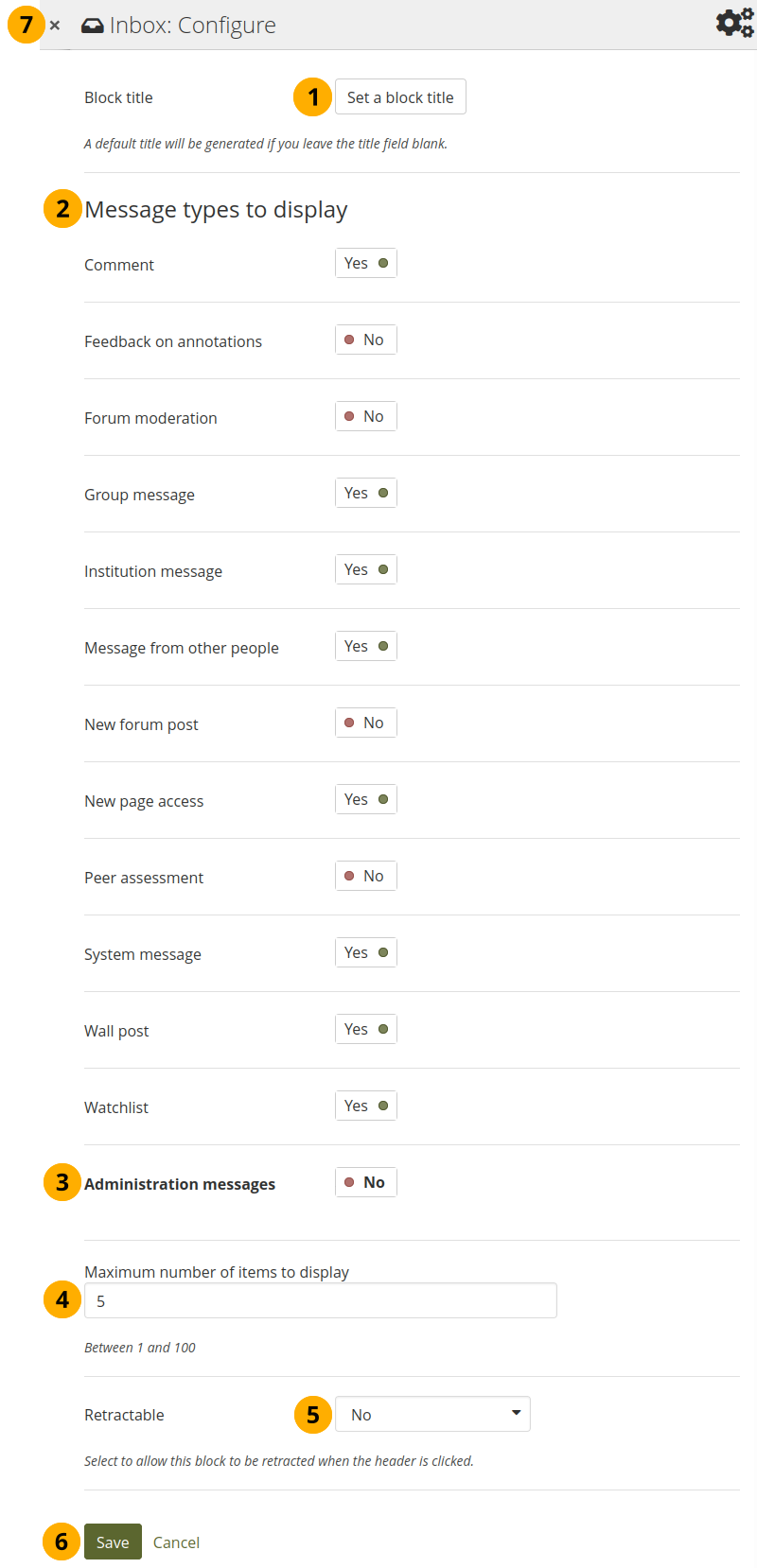Close the Inbox configure dialog
Image resolution: width=757 pixels, height=1568 pixels.
pyautogui.click(x=55, y=26)
